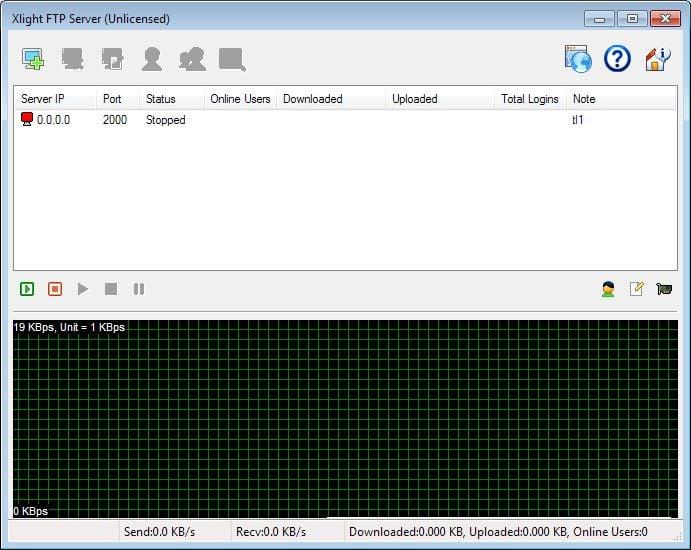Click the 0 KBps graph label
Screen dimensions: 691x550
point(30,511)
